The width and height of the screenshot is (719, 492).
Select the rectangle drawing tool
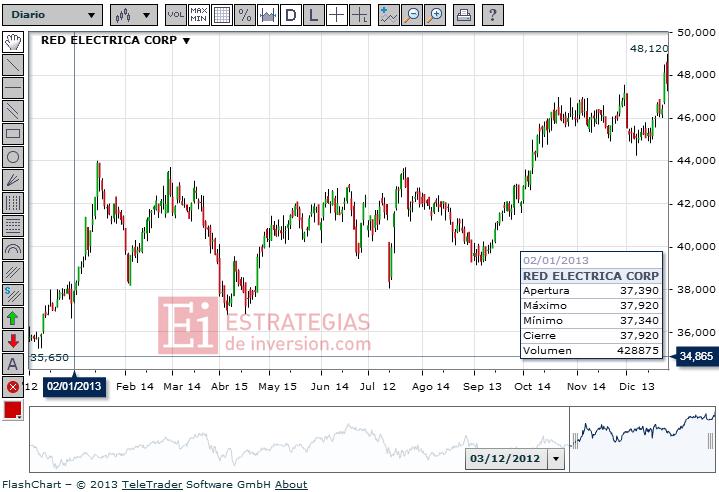(x=13, y=134)
